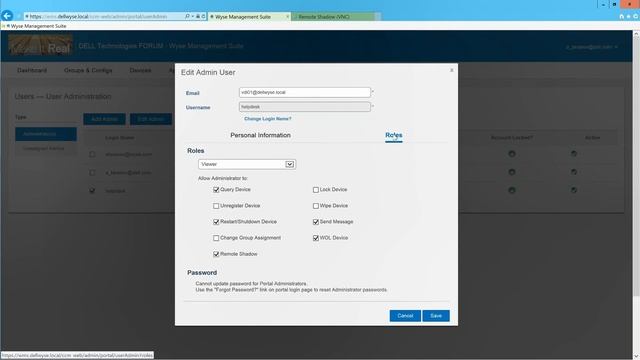Viewport: 640px width, 360px height.
Task: Click the Allow Administrator to: label
Action: pos(223,178)
